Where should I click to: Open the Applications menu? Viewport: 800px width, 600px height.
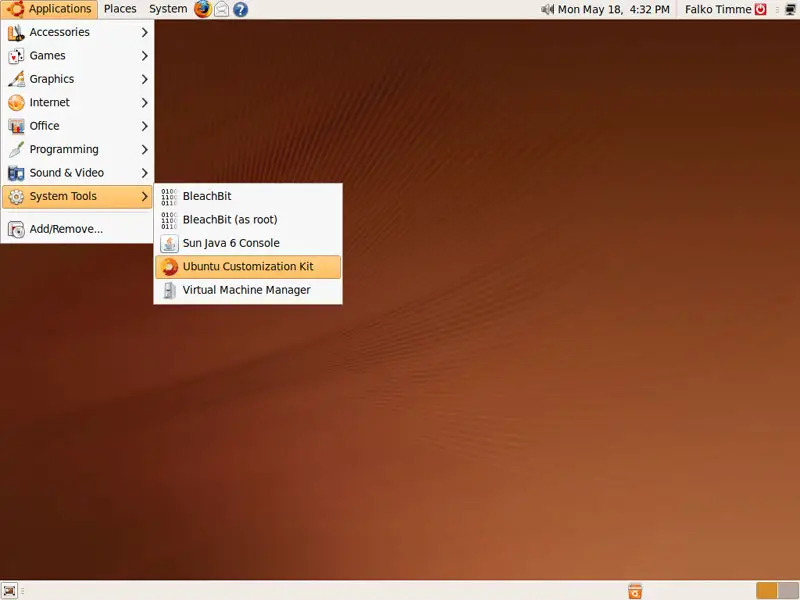coord(49,9)
